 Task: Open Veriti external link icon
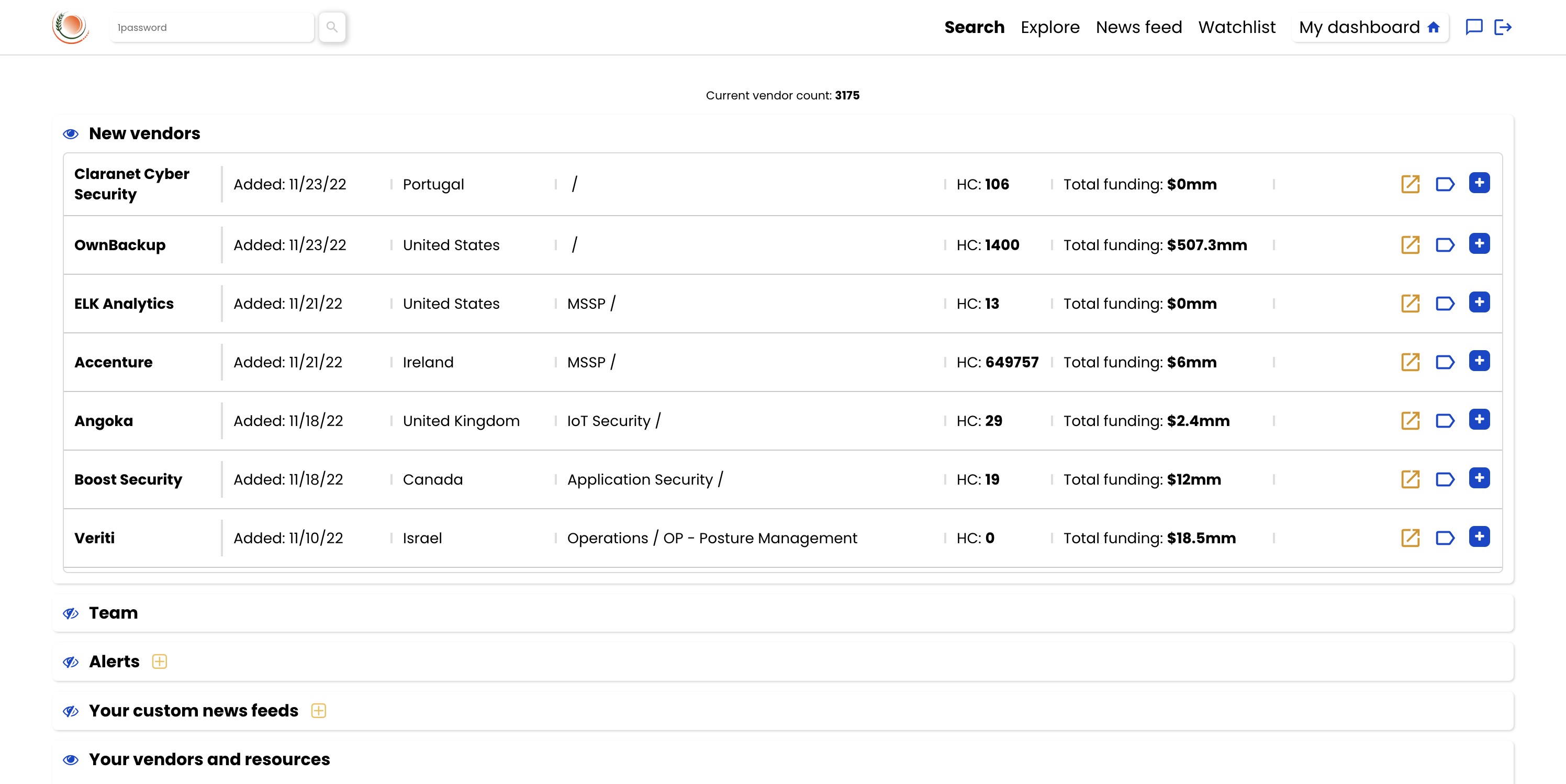tap(1411, 538)
